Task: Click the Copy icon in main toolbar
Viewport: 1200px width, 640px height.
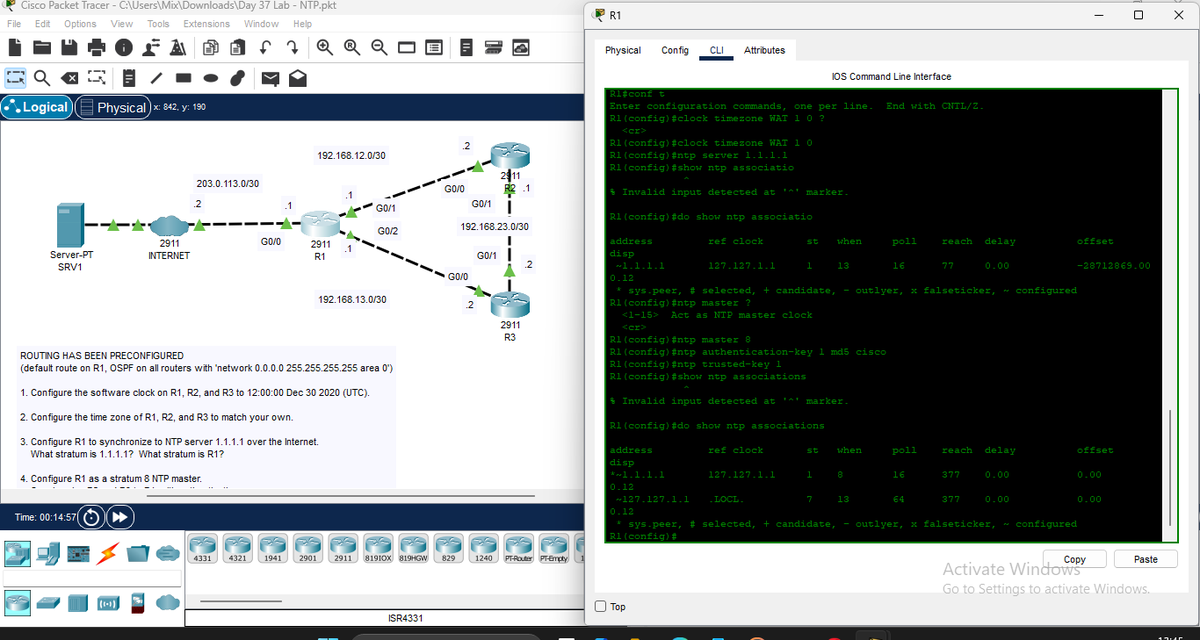Action: [x=213, y=47]
